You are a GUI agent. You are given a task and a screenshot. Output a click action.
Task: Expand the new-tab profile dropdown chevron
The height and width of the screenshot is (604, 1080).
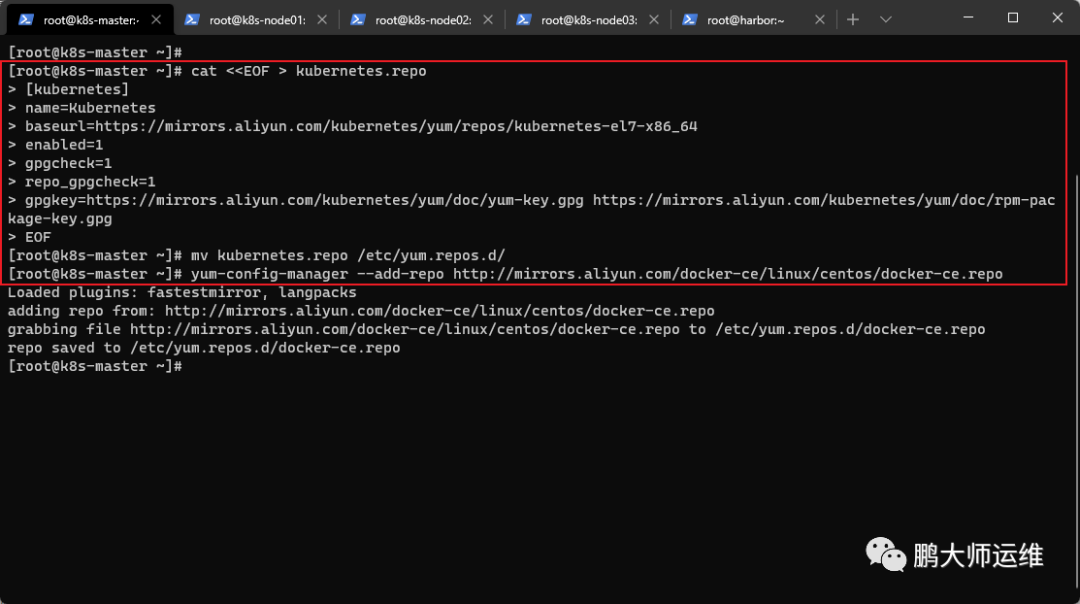pos(886,19)
